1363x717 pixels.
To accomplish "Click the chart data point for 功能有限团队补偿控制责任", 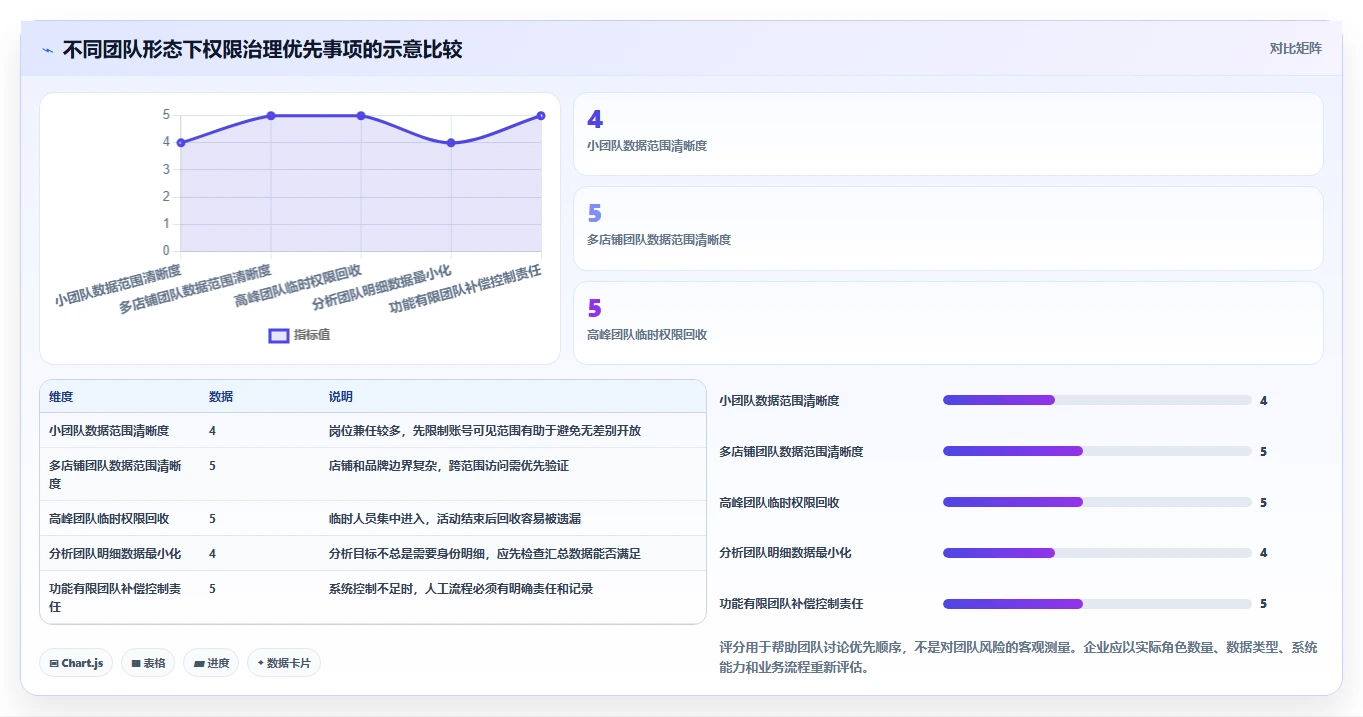I will point(541,116).
